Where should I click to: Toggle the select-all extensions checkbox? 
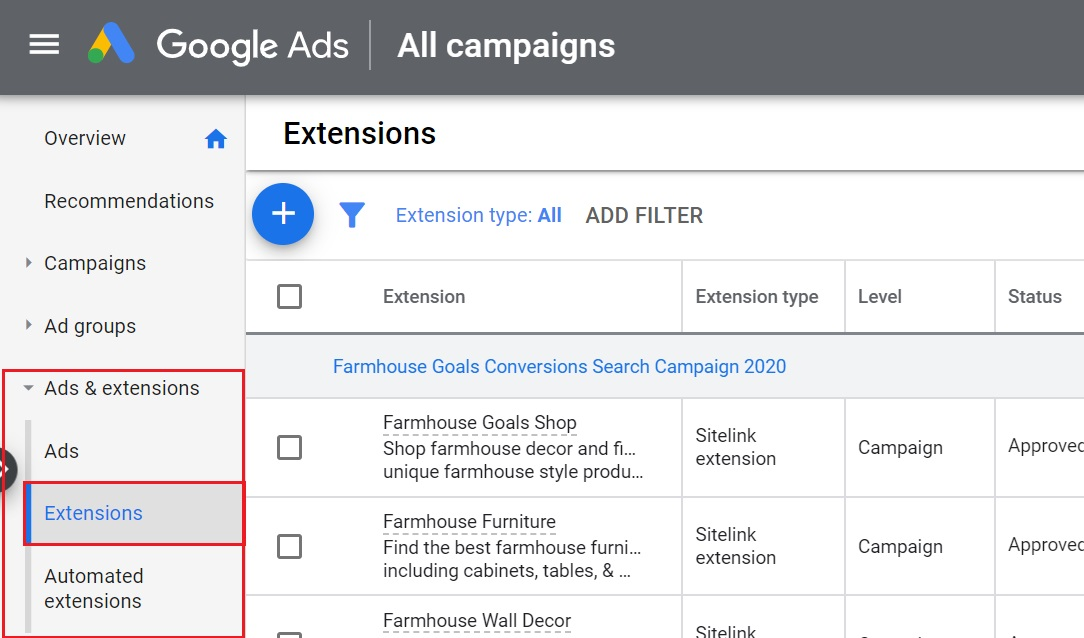289,296
